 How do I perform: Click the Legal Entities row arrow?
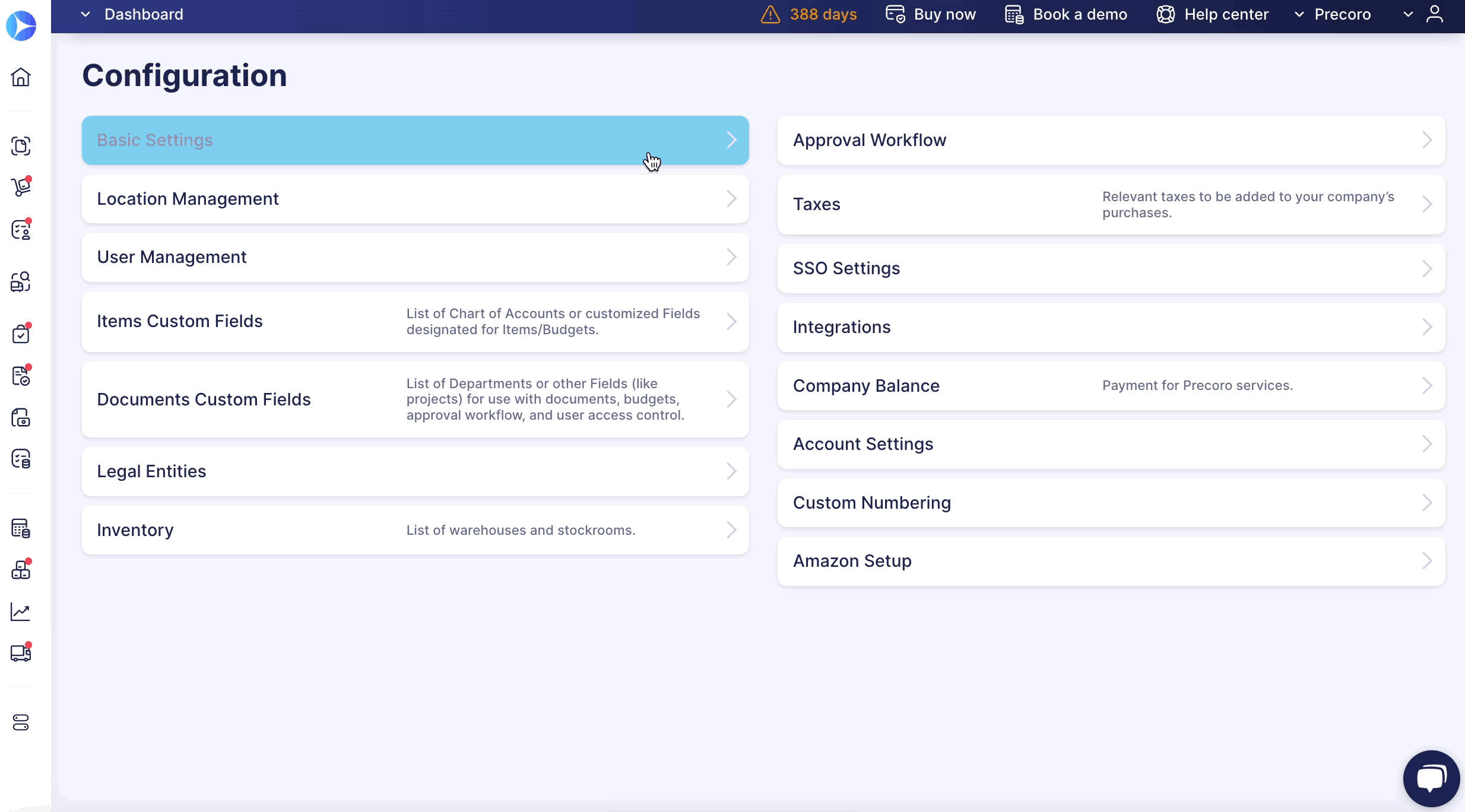[x=731, y=471]
